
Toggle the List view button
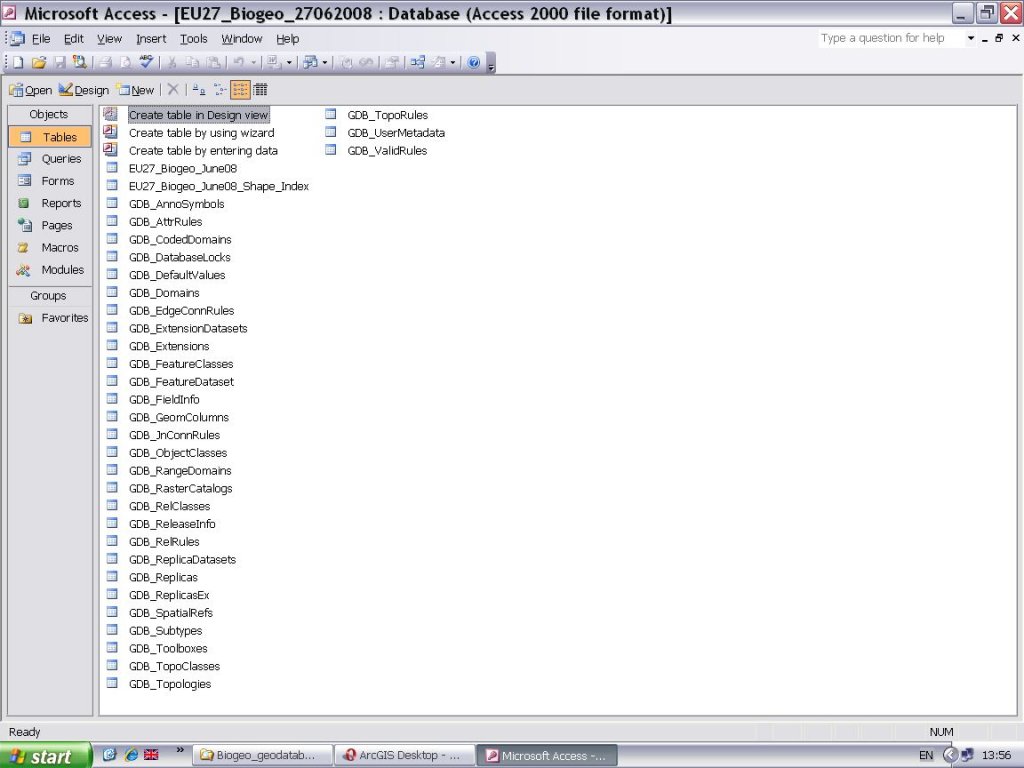240,89
